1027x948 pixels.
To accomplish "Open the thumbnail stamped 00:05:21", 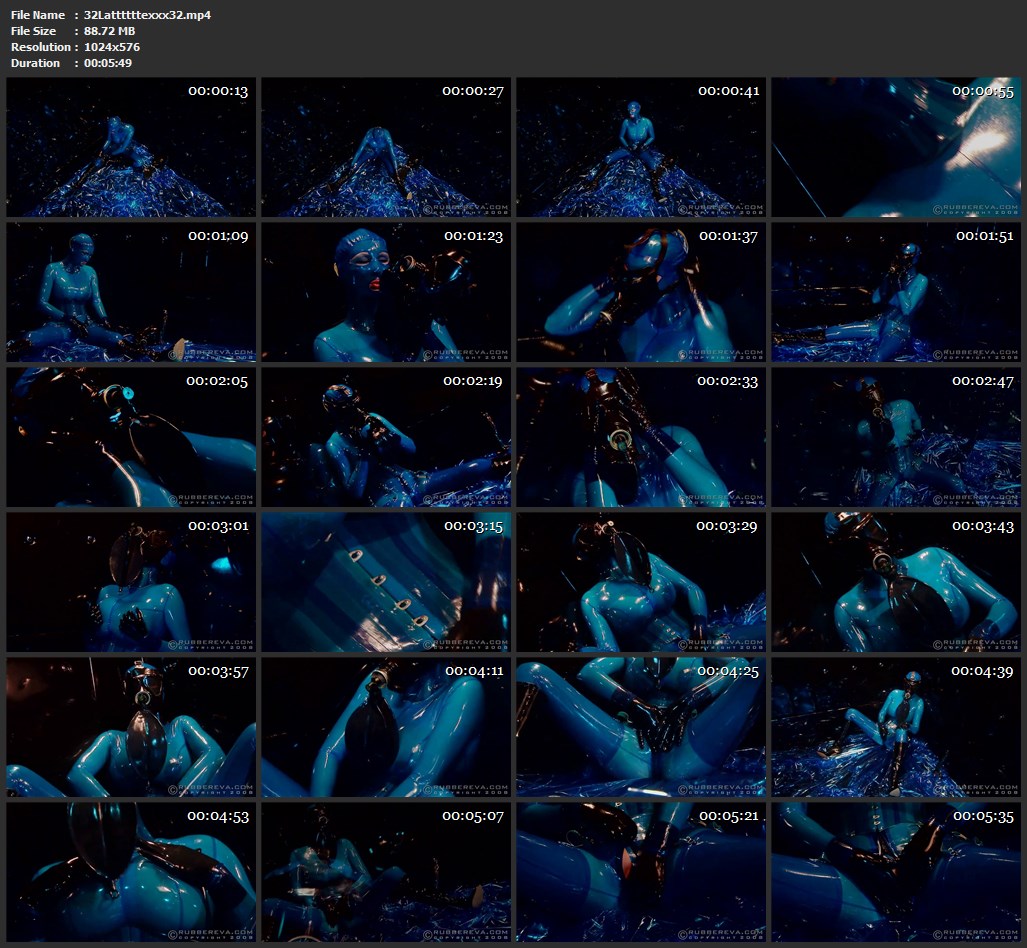I will pyautogui.click(x=641, y=873).
